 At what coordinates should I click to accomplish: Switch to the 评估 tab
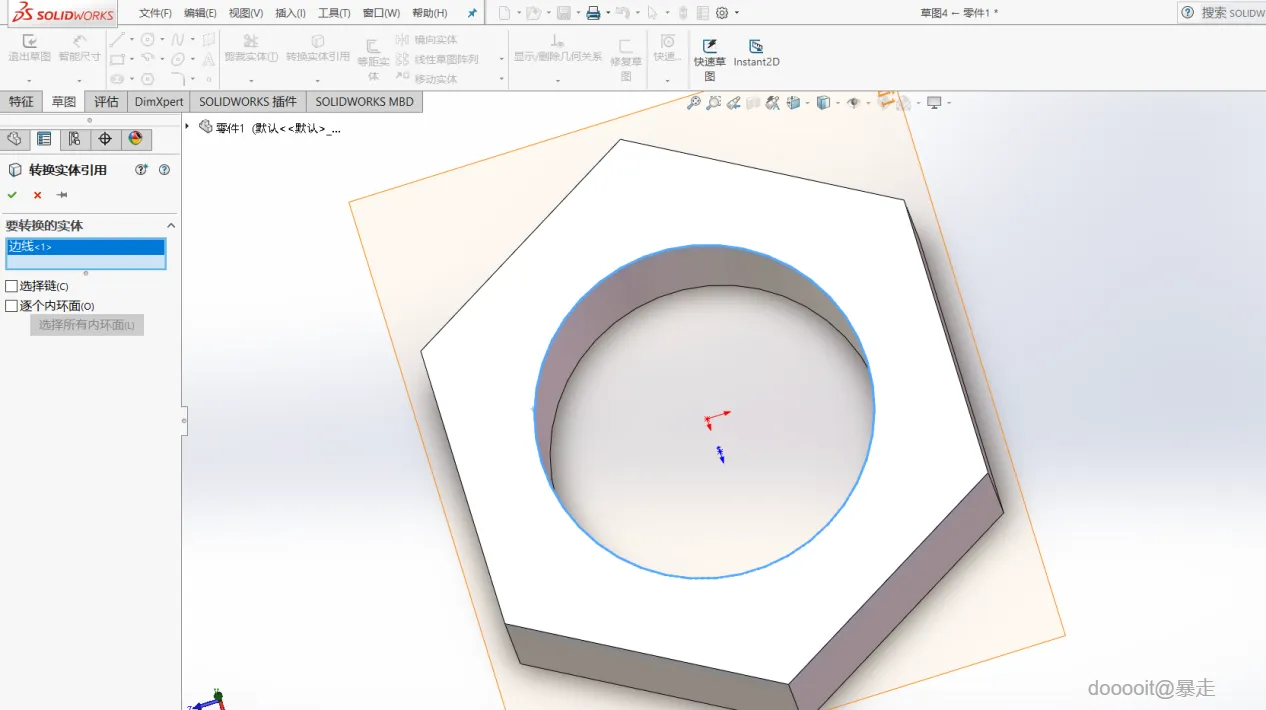pos(106,102)
